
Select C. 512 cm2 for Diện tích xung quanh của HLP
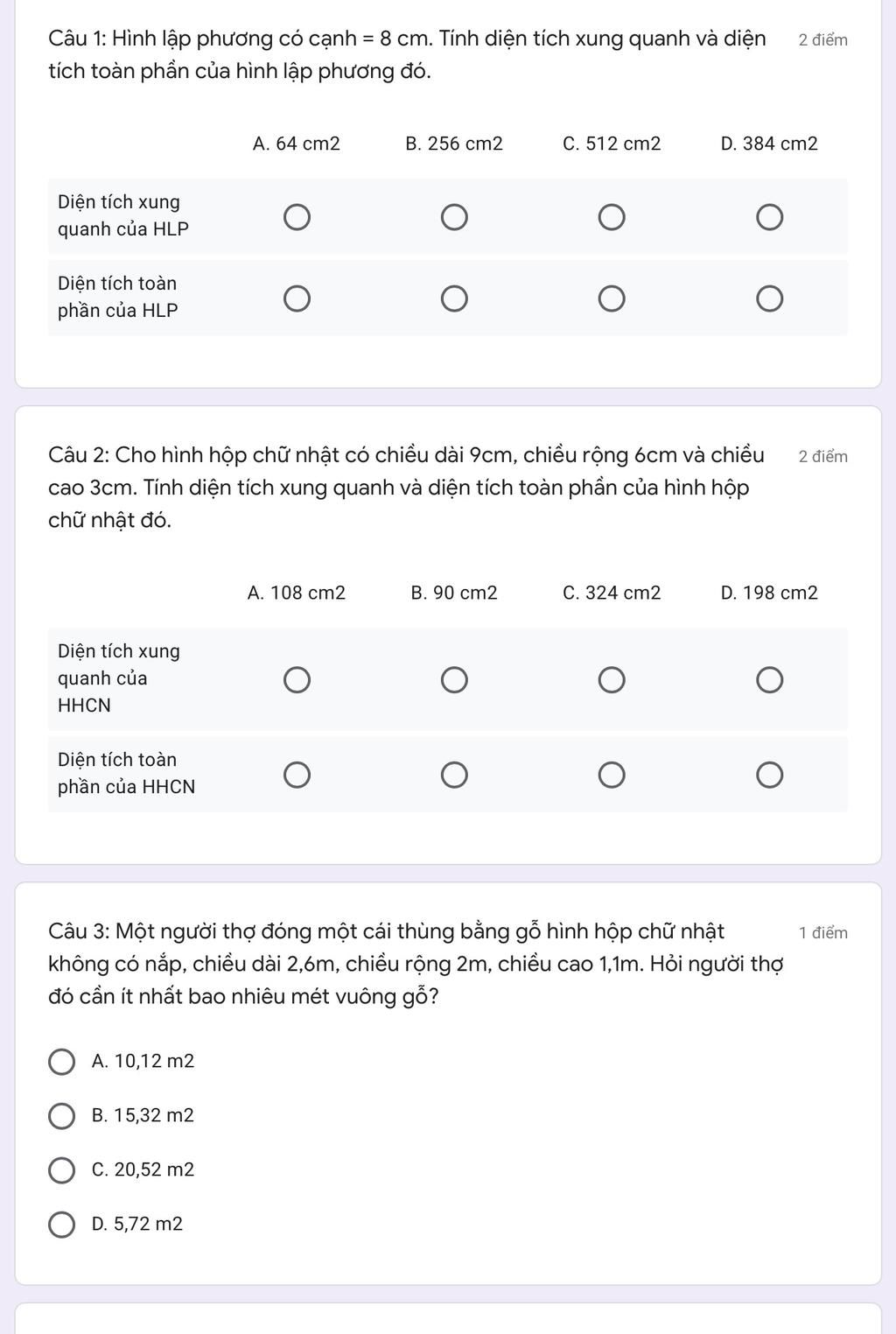[x=612, y=217]
